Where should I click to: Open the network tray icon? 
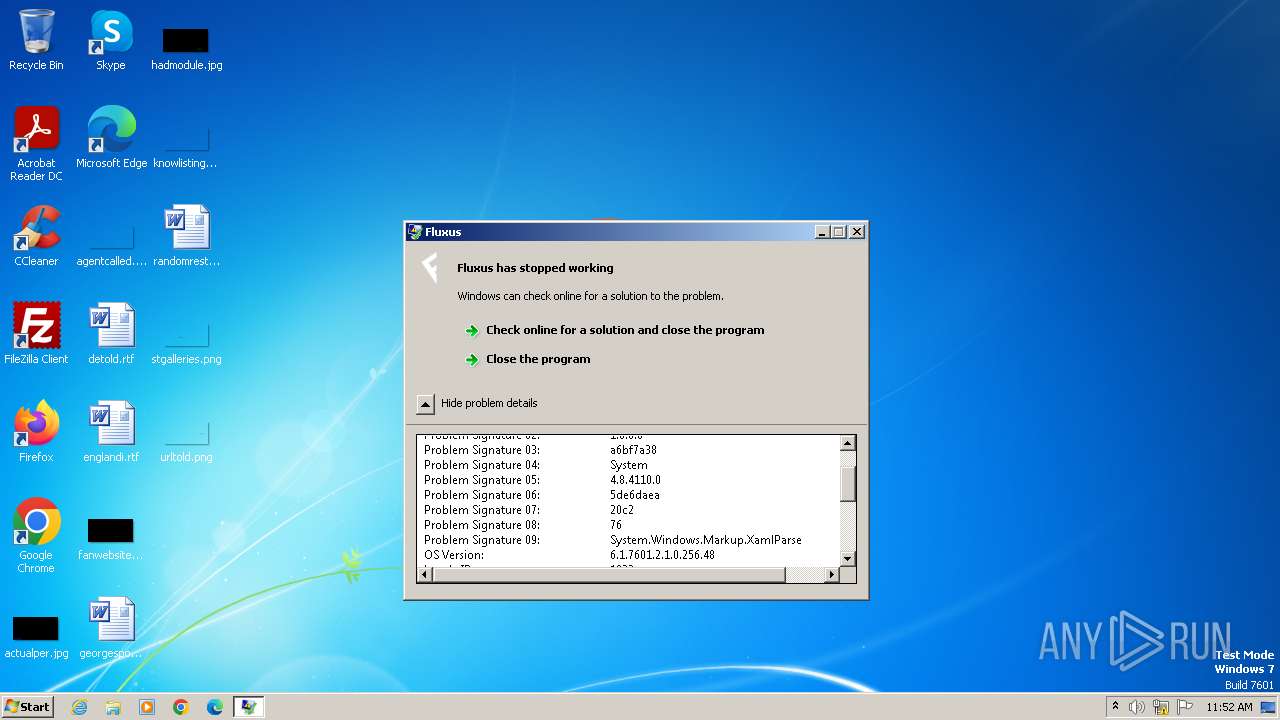[x=1161, y=707]
